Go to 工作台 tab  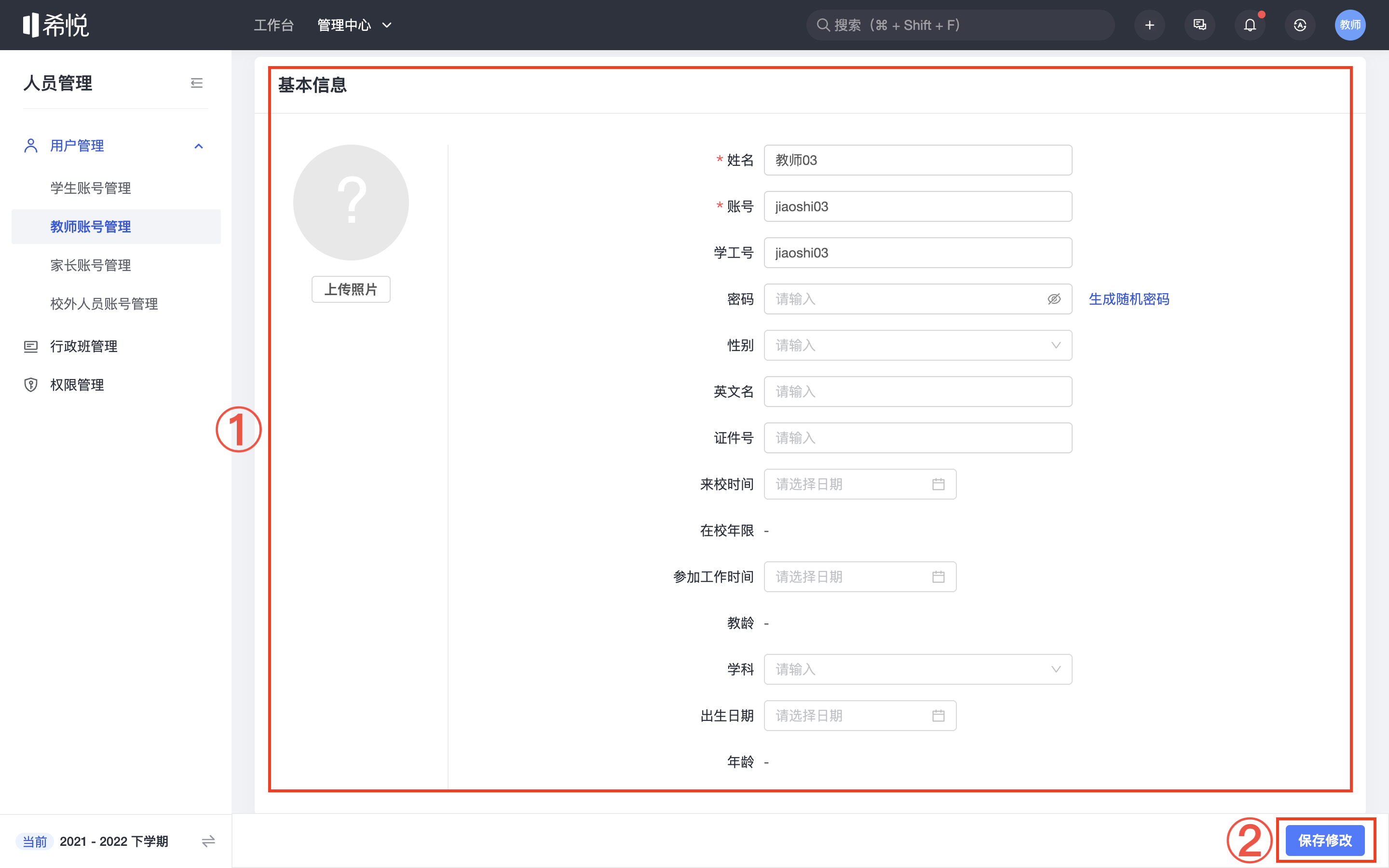tap(274, 25)
